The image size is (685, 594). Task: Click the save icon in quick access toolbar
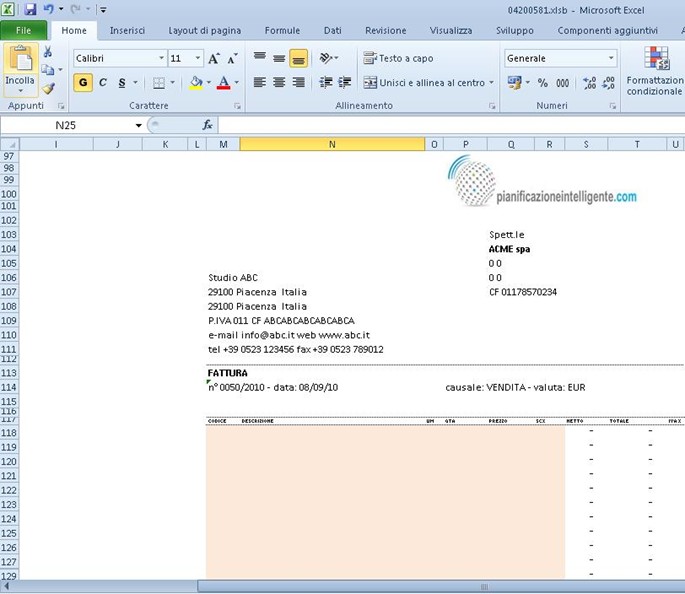(x=30, y=9)
